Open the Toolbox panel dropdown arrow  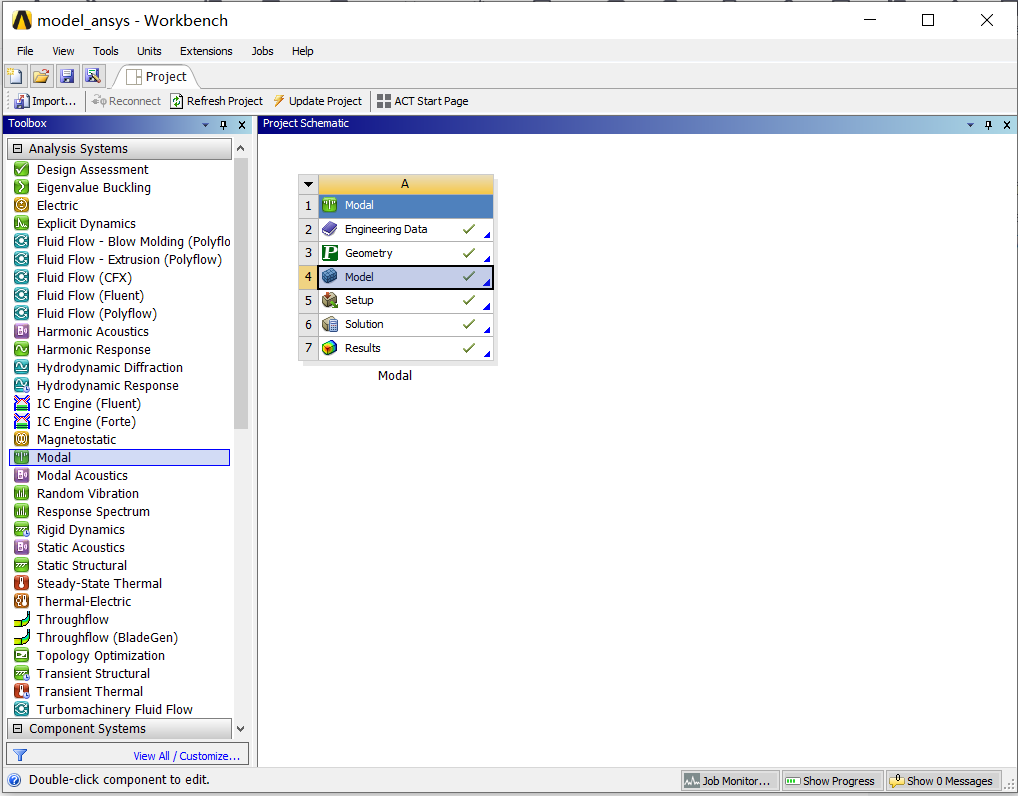[x=205, y=125]
